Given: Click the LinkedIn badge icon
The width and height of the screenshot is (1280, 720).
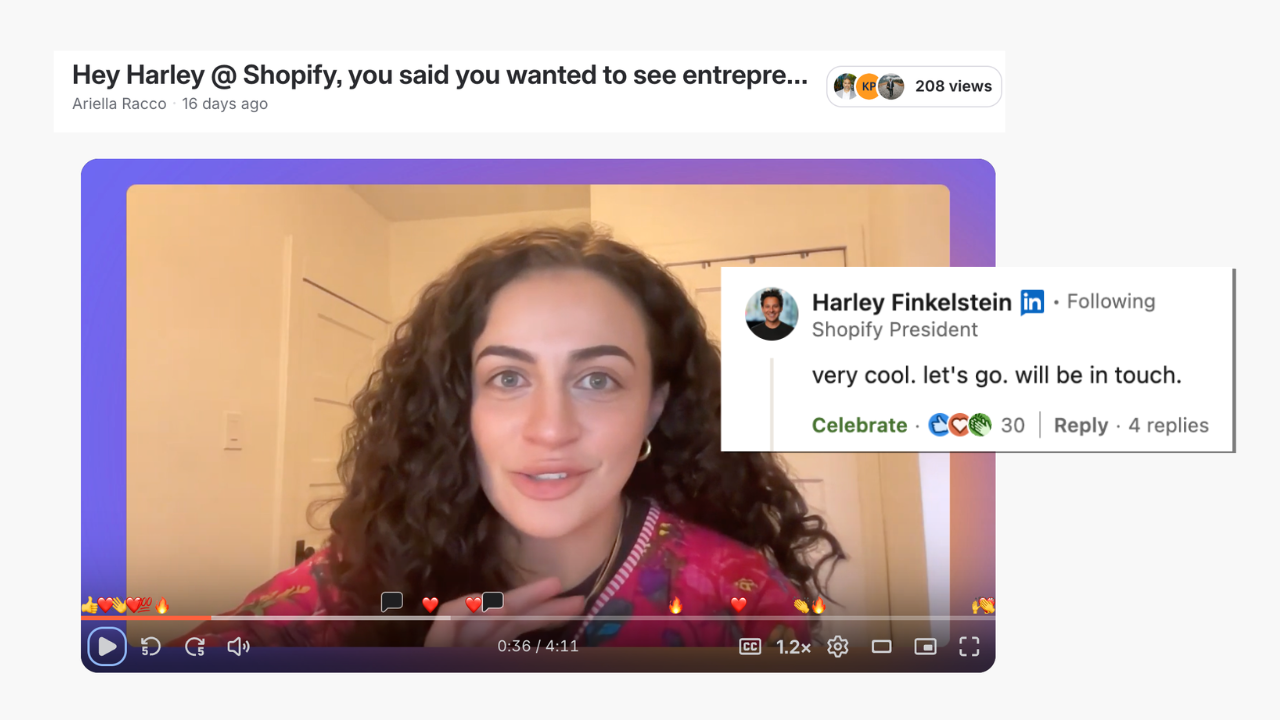Looking at the screenshot, I should point(1032,302).
